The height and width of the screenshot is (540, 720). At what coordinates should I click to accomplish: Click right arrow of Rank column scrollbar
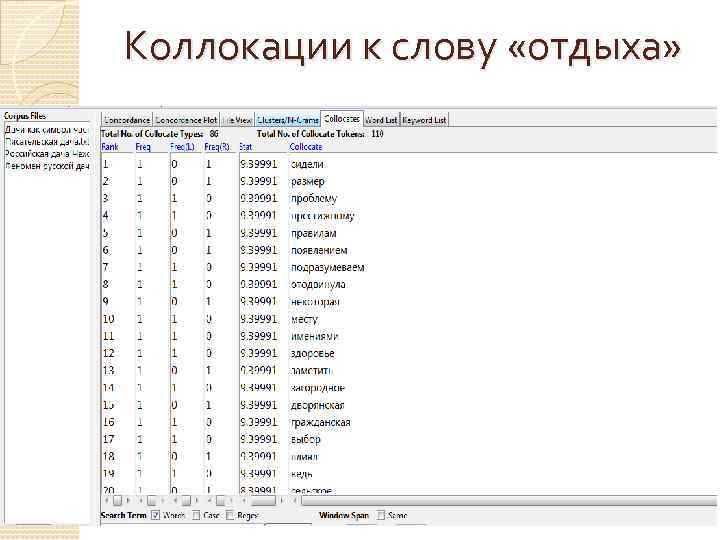[128, 501]
